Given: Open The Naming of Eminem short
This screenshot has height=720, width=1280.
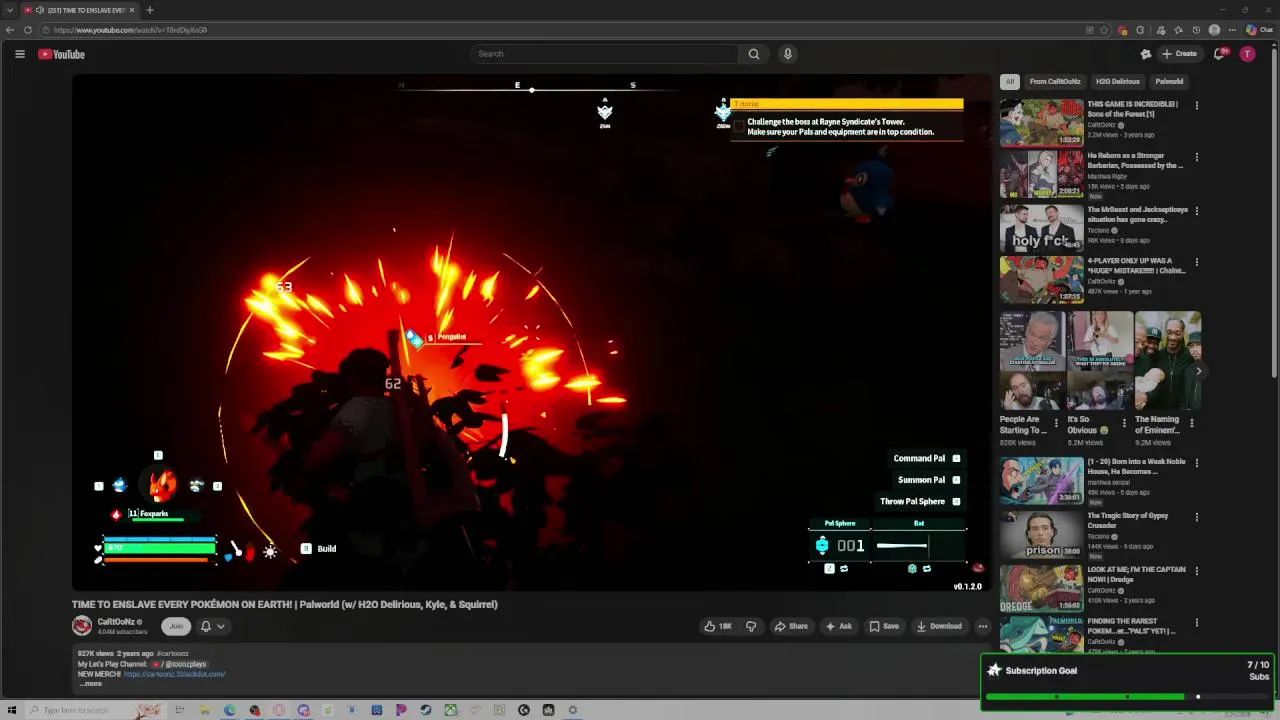Looking at the screenshot, I should tap(1168, 361).
